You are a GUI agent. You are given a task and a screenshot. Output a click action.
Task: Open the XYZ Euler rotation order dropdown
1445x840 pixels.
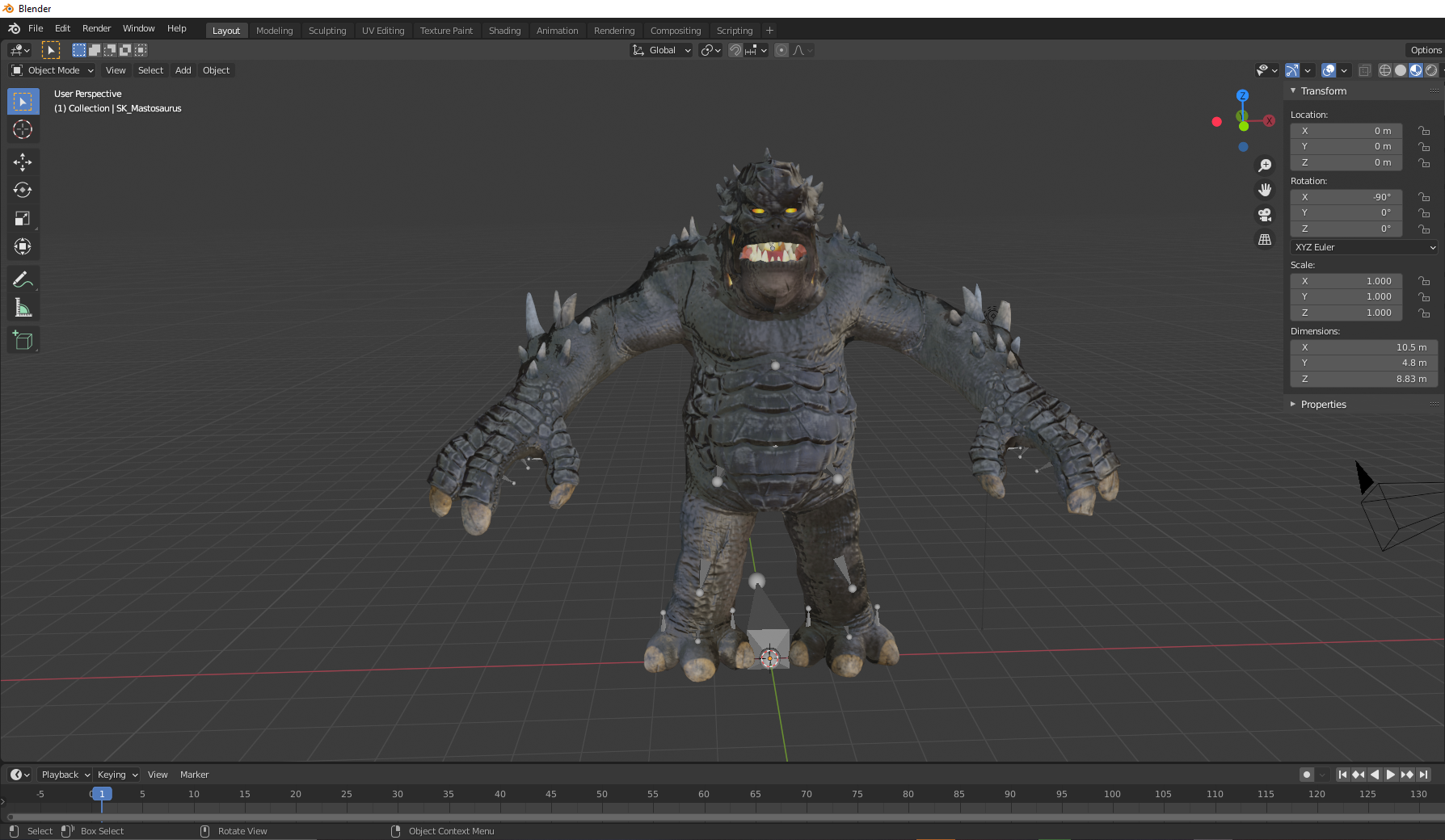[1363, 247]
